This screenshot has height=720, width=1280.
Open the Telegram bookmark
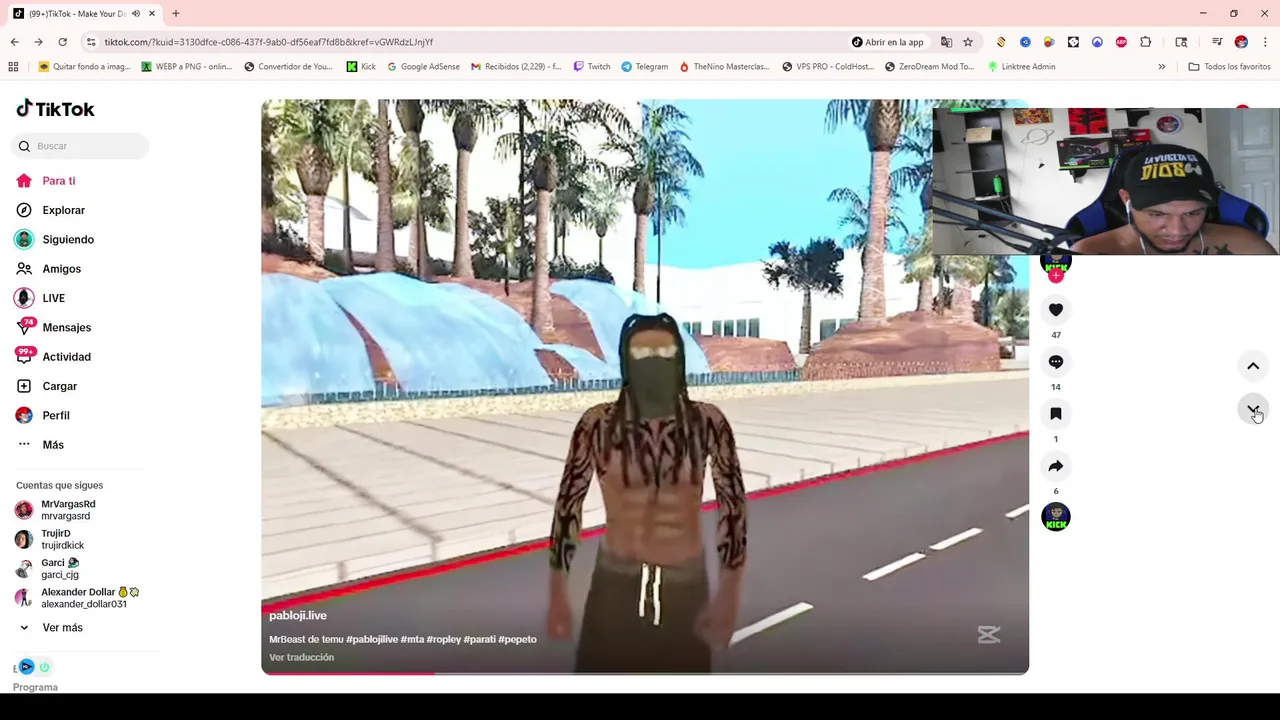point(644,67)
